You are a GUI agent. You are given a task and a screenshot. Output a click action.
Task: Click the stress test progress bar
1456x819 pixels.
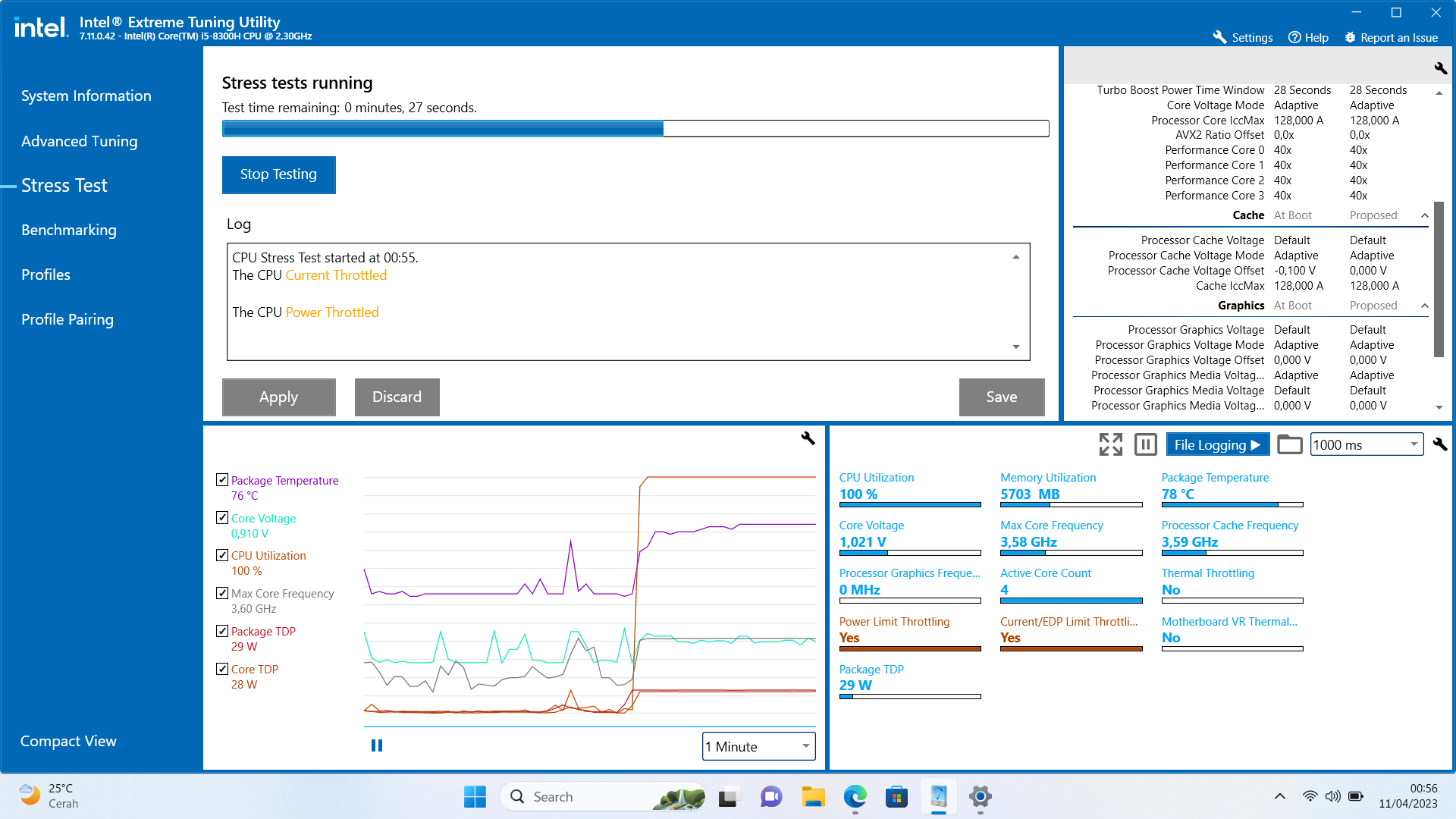click(635, 128)
